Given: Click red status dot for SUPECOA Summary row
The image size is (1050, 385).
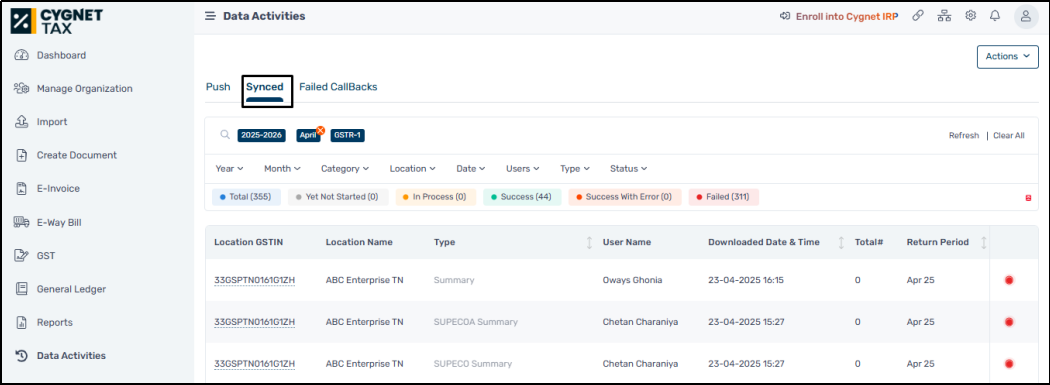Looking at the screenshot, I should click(x=1009, y=322).
